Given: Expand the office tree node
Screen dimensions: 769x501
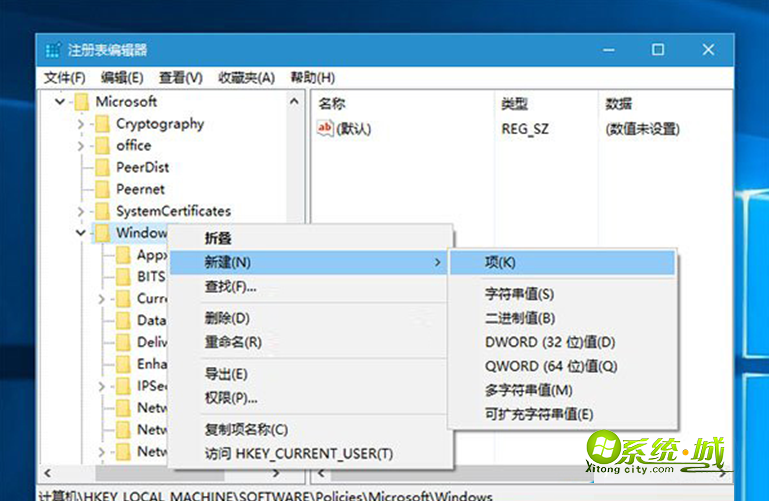Looking at the screenshot, I should tap(81, 146).
